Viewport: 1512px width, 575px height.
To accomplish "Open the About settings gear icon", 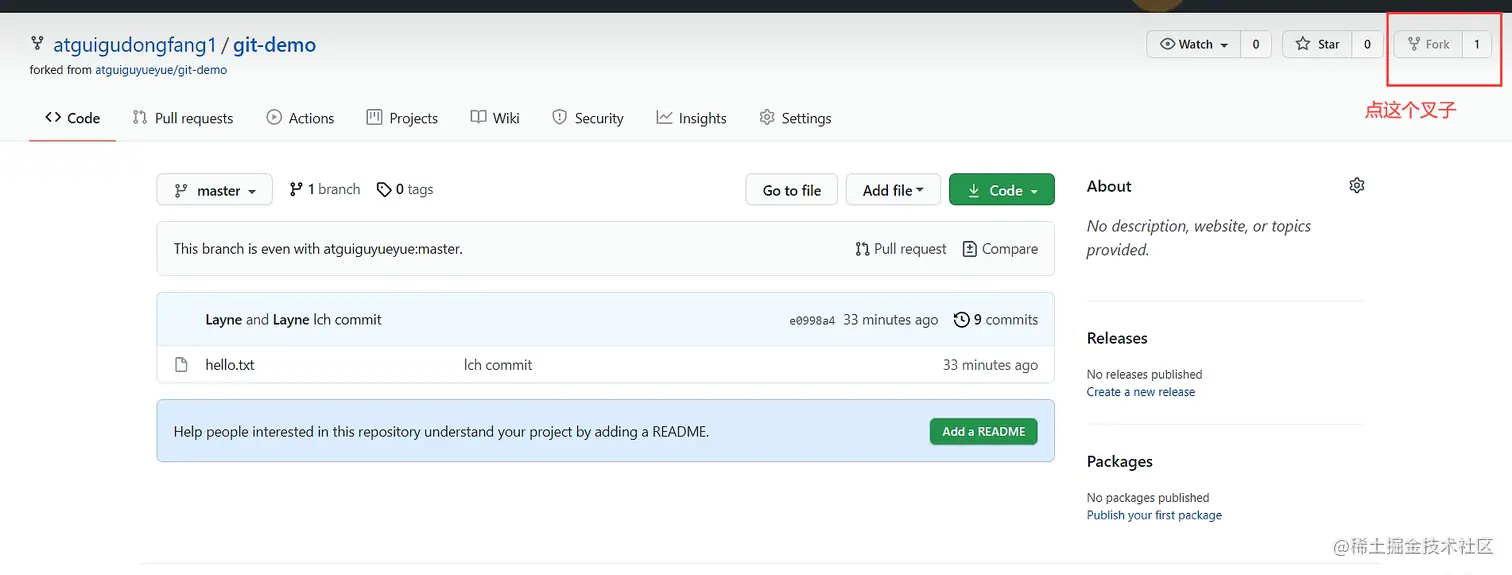I will point(1357,185).
